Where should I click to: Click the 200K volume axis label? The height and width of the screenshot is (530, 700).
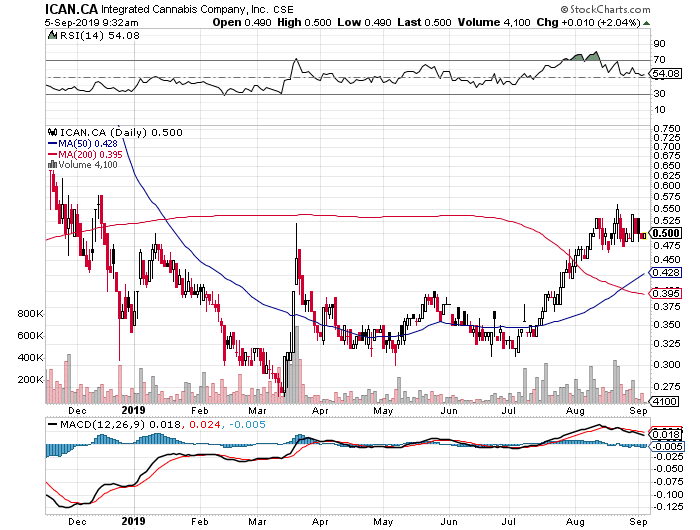click(30, 380)
